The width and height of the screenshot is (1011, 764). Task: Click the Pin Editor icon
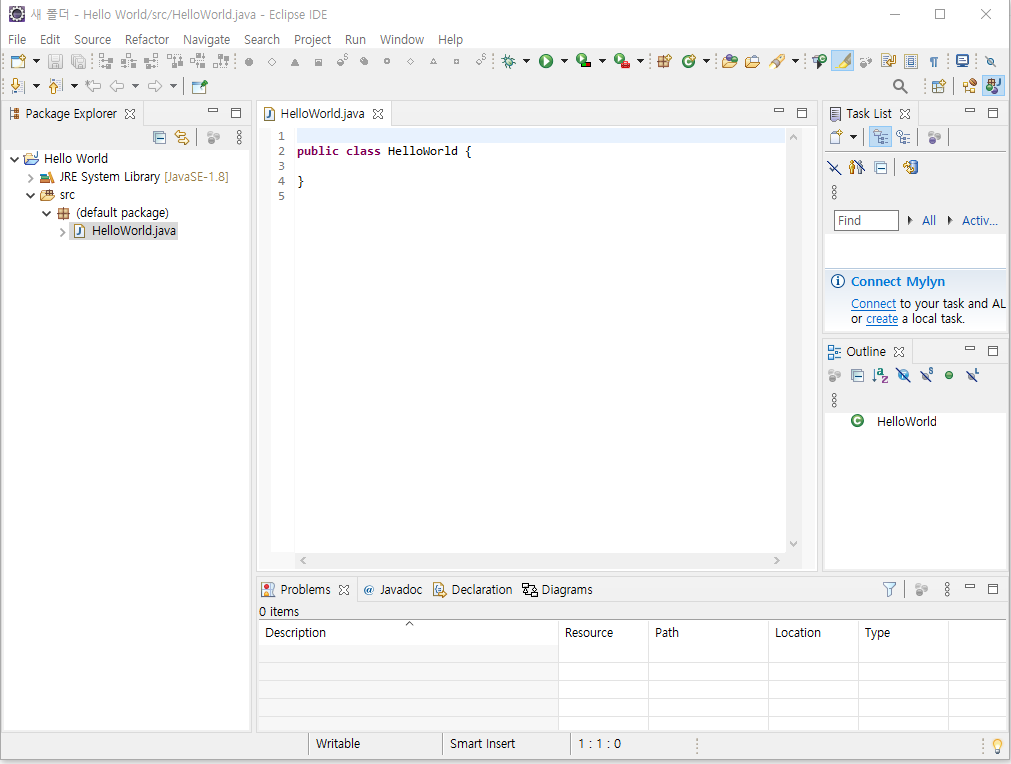(x=200, y=86)
